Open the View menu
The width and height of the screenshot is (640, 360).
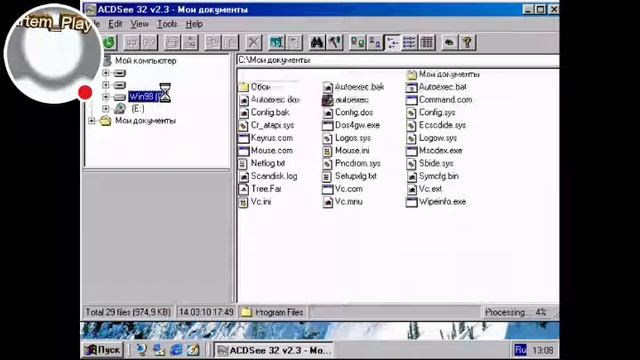(140, 24)
